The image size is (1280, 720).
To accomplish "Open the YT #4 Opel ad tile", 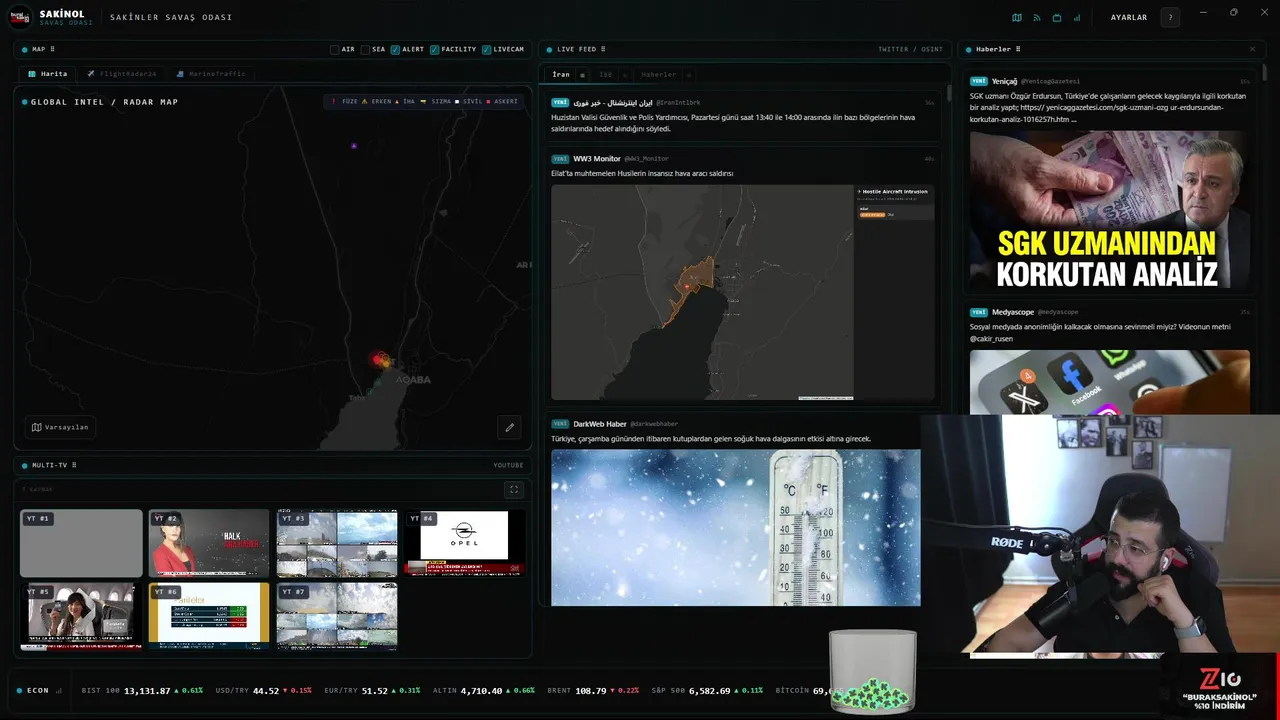I will click(x=465, y=543).
